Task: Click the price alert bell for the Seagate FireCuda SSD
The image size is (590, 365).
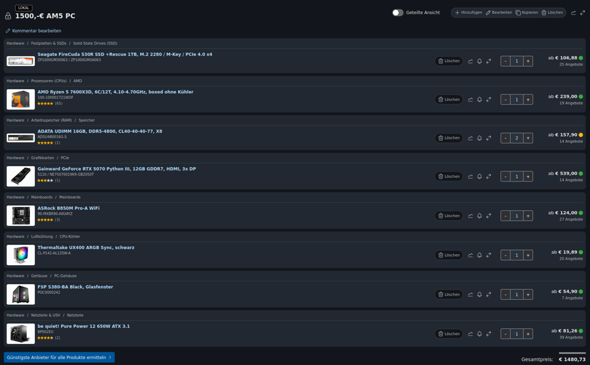Action: click(479, 61)
